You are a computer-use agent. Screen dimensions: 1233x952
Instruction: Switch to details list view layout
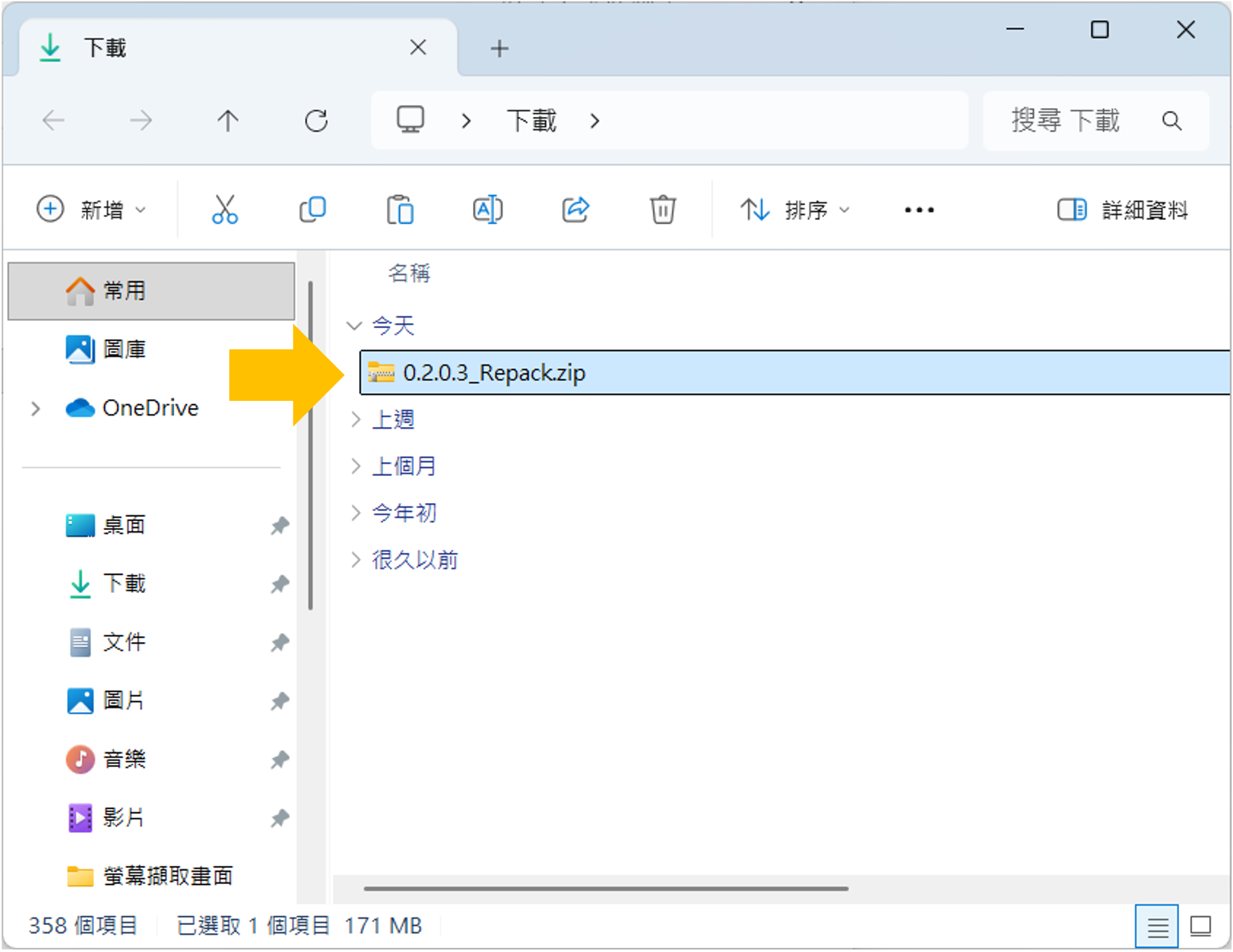tap(1157, 927)
